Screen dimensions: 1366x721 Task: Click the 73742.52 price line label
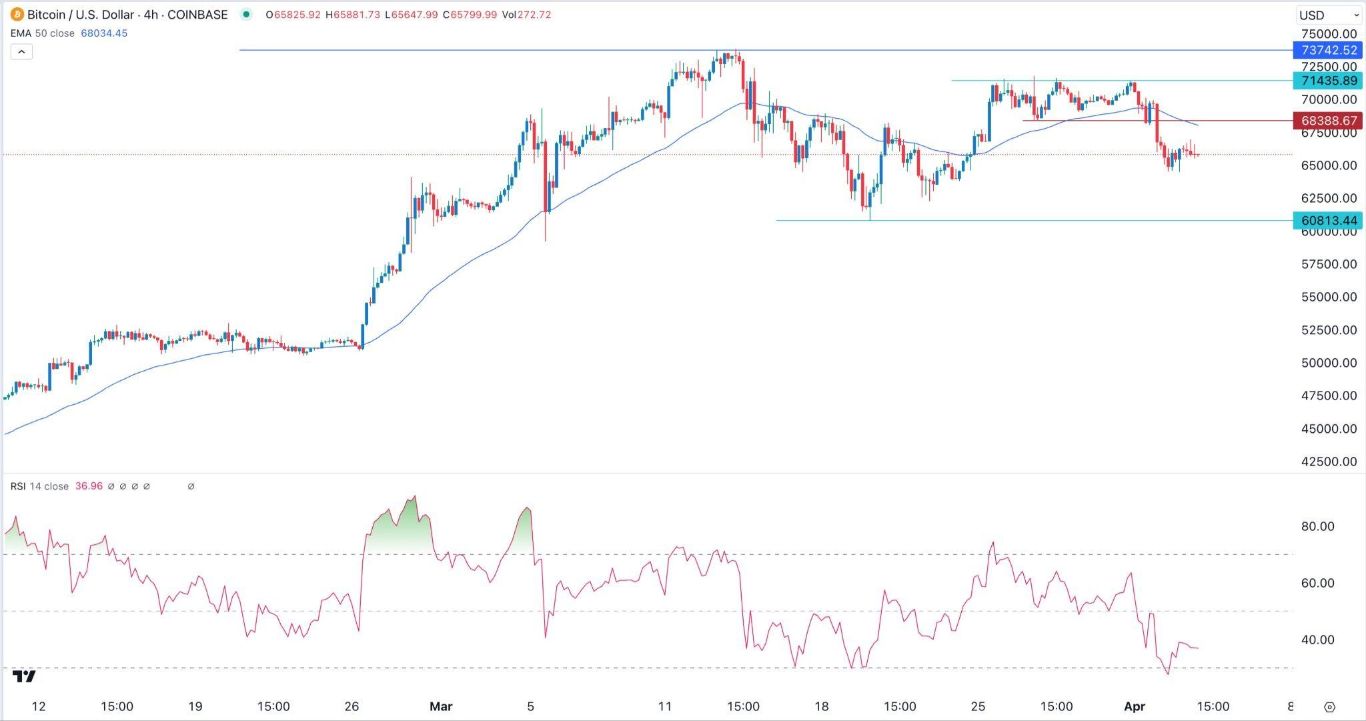(1327, 50)
